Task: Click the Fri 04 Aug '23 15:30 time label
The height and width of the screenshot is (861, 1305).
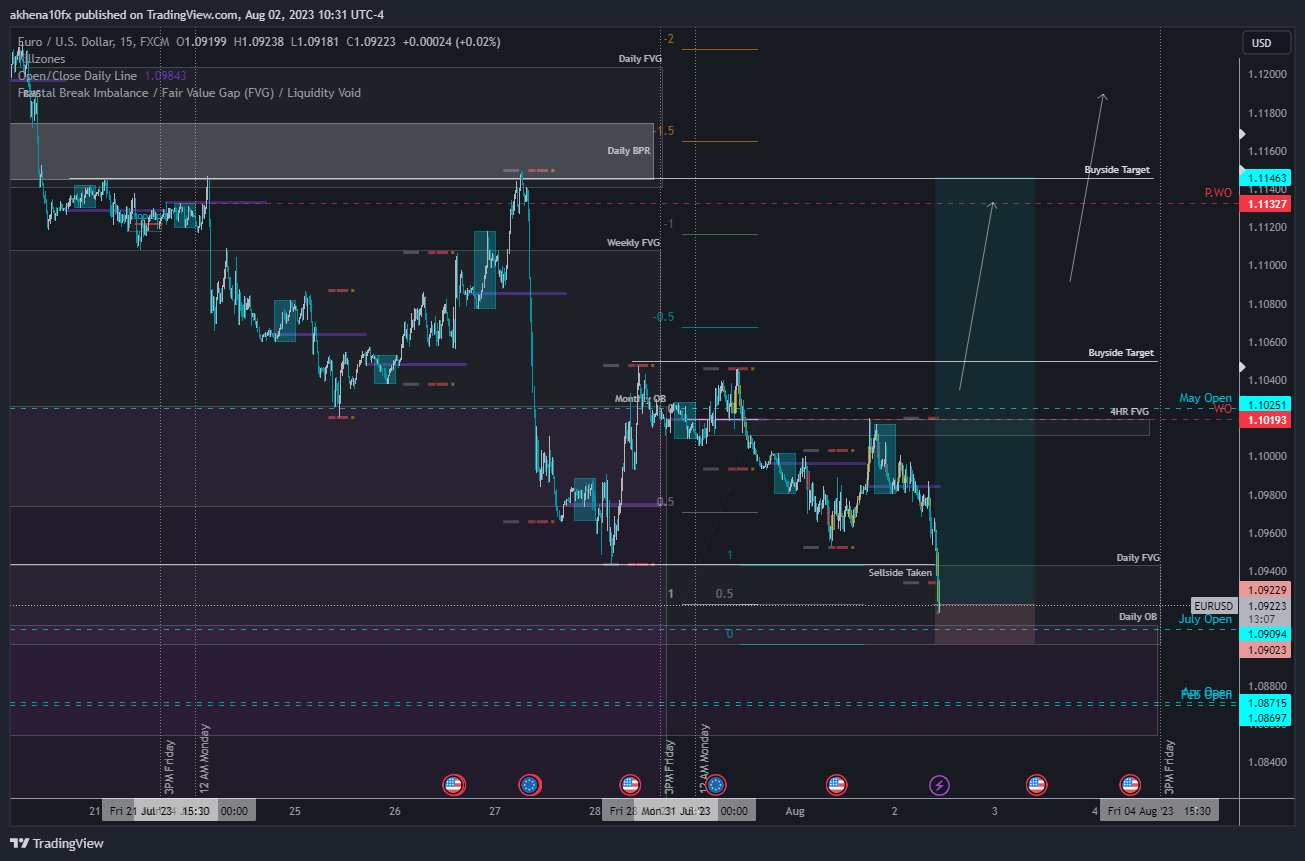Action: pos(1159,811)
